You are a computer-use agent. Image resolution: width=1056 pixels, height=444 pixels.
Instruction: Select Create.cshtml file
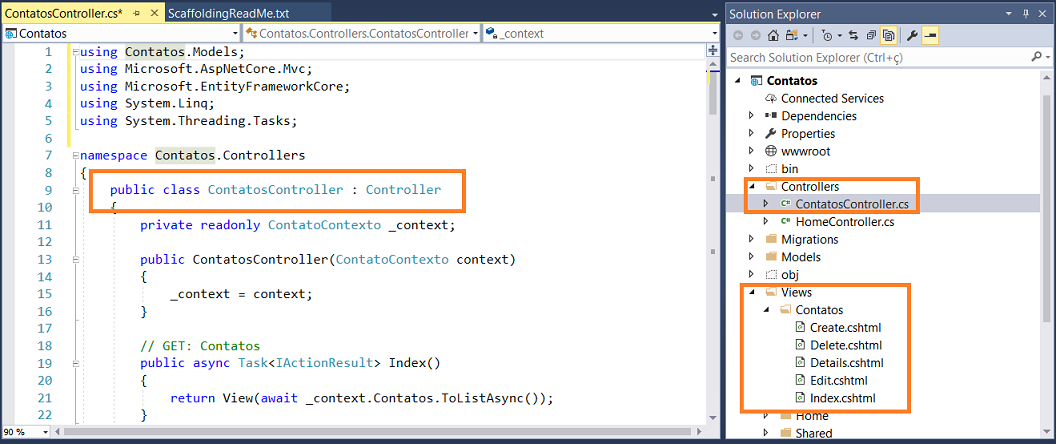846,327
